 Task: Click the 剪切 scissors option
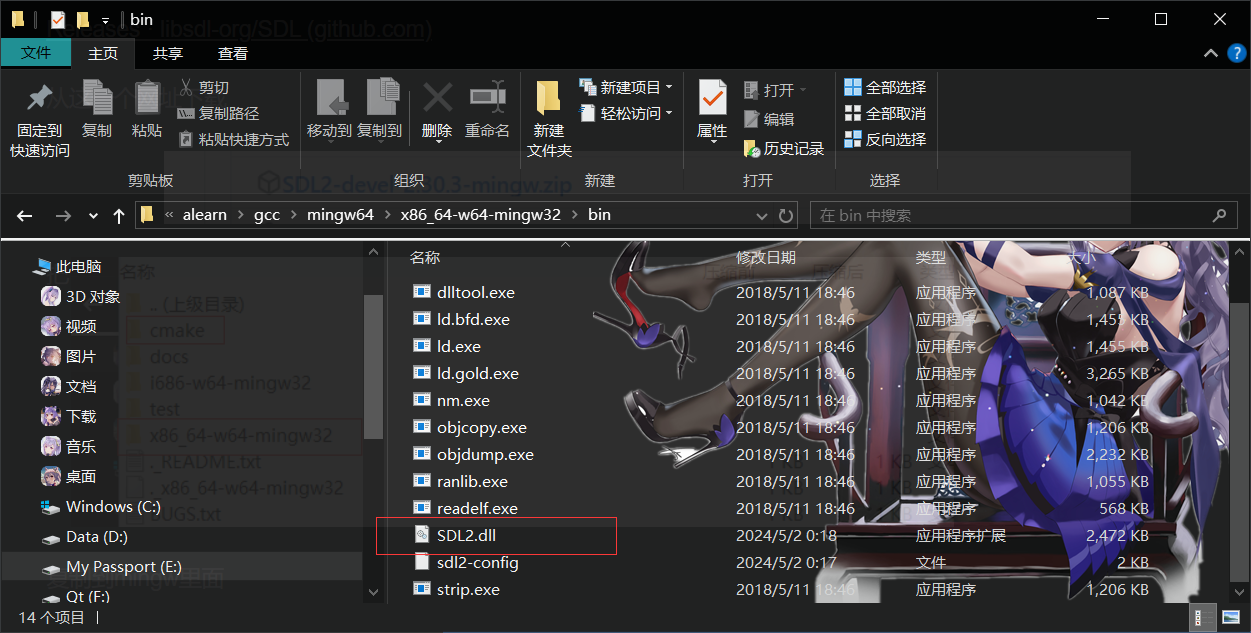[x=204, y=88]
